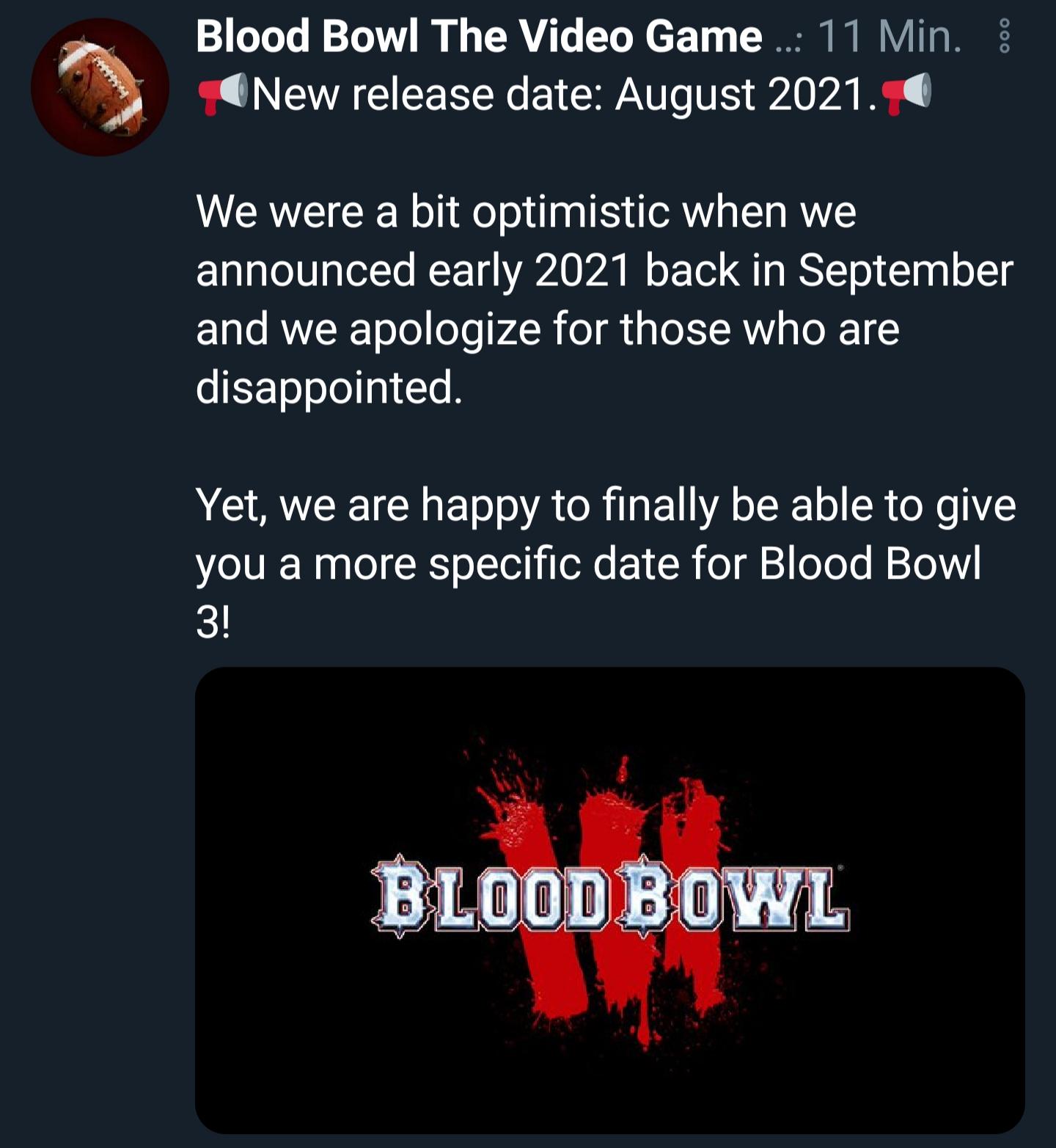Tap the word 'disappointed.' in the post
The width and height of the screenshot is (1056, 1148).
(x=329, y=387)
